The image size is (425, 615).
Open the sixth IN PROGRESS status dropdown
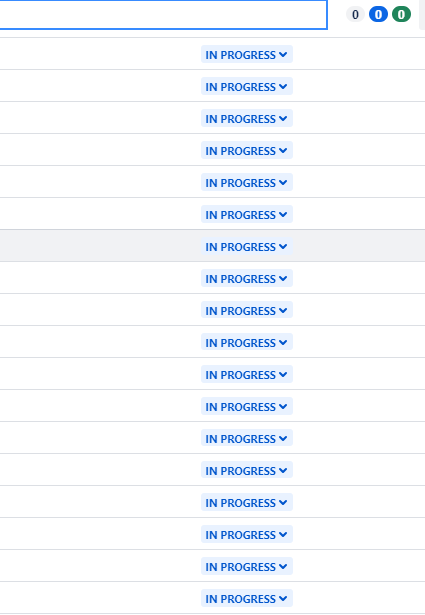247,215
